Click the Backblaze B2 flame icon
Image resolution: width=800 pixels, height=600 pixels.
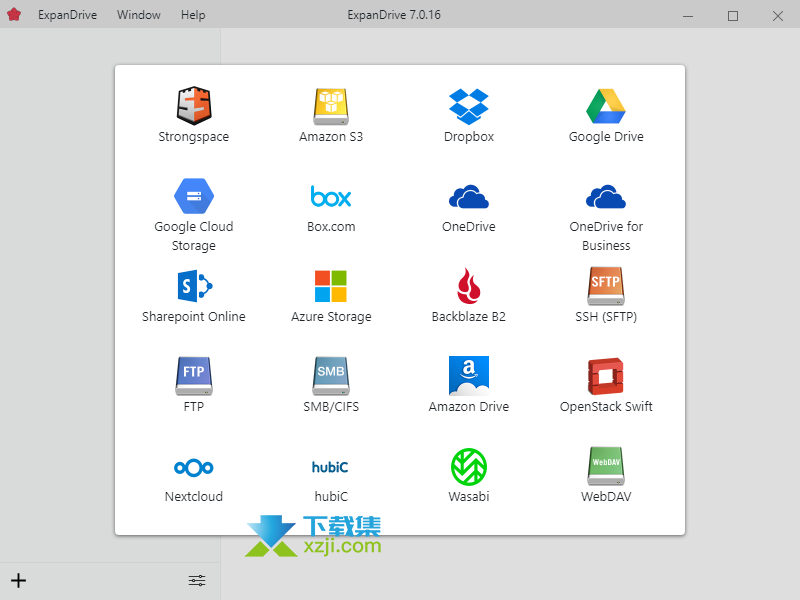pos(468,286)
